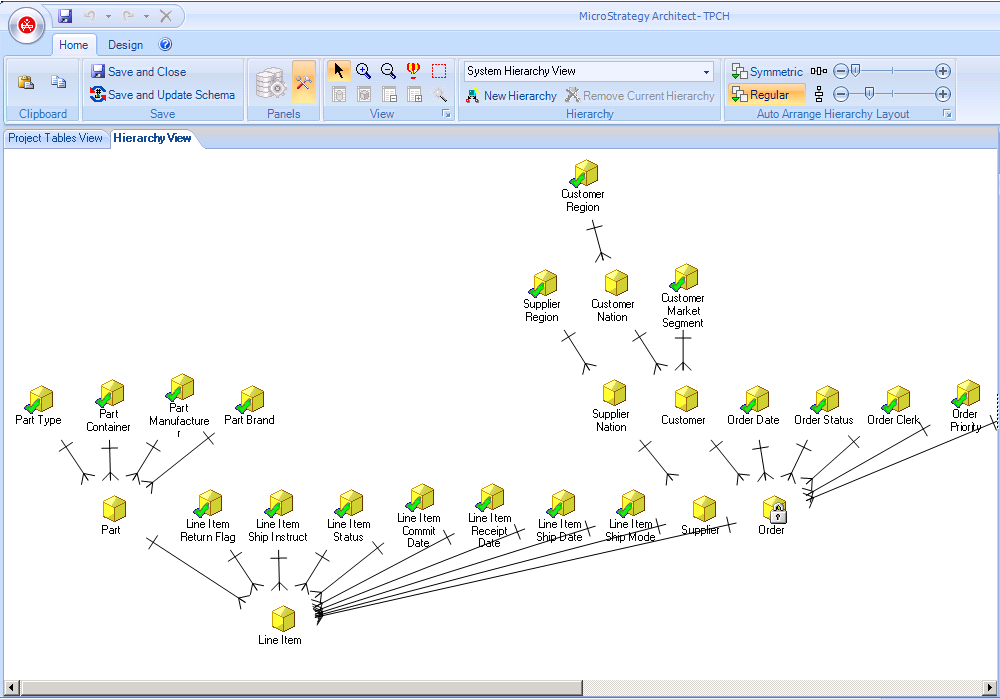Viewport: 1000px width, 699px height.
Task: Open the Undo history dropdown arrow
Action: (108, 16)
